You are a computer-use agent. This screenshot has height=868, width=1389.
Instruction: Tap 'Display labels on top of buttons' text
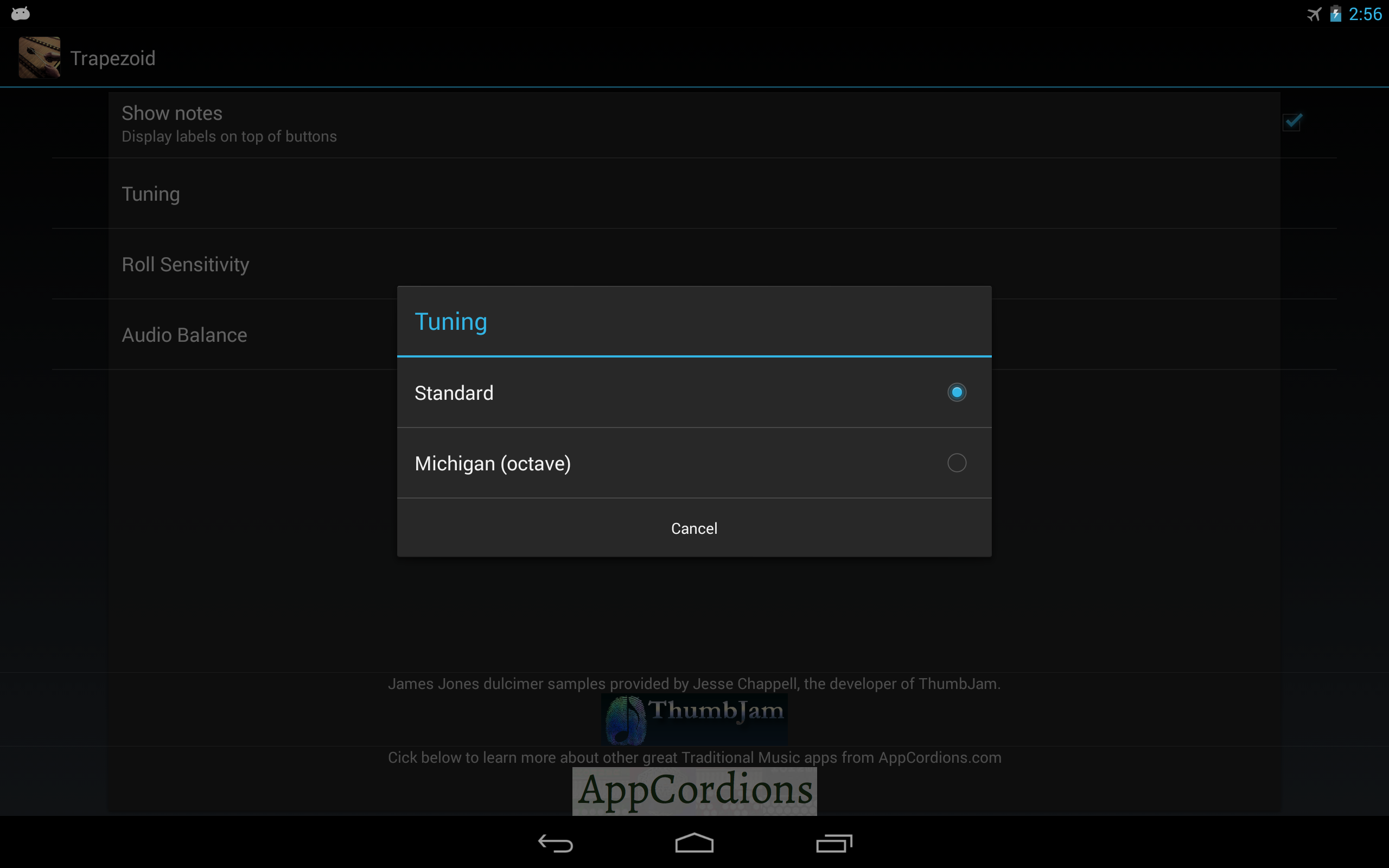229,137
